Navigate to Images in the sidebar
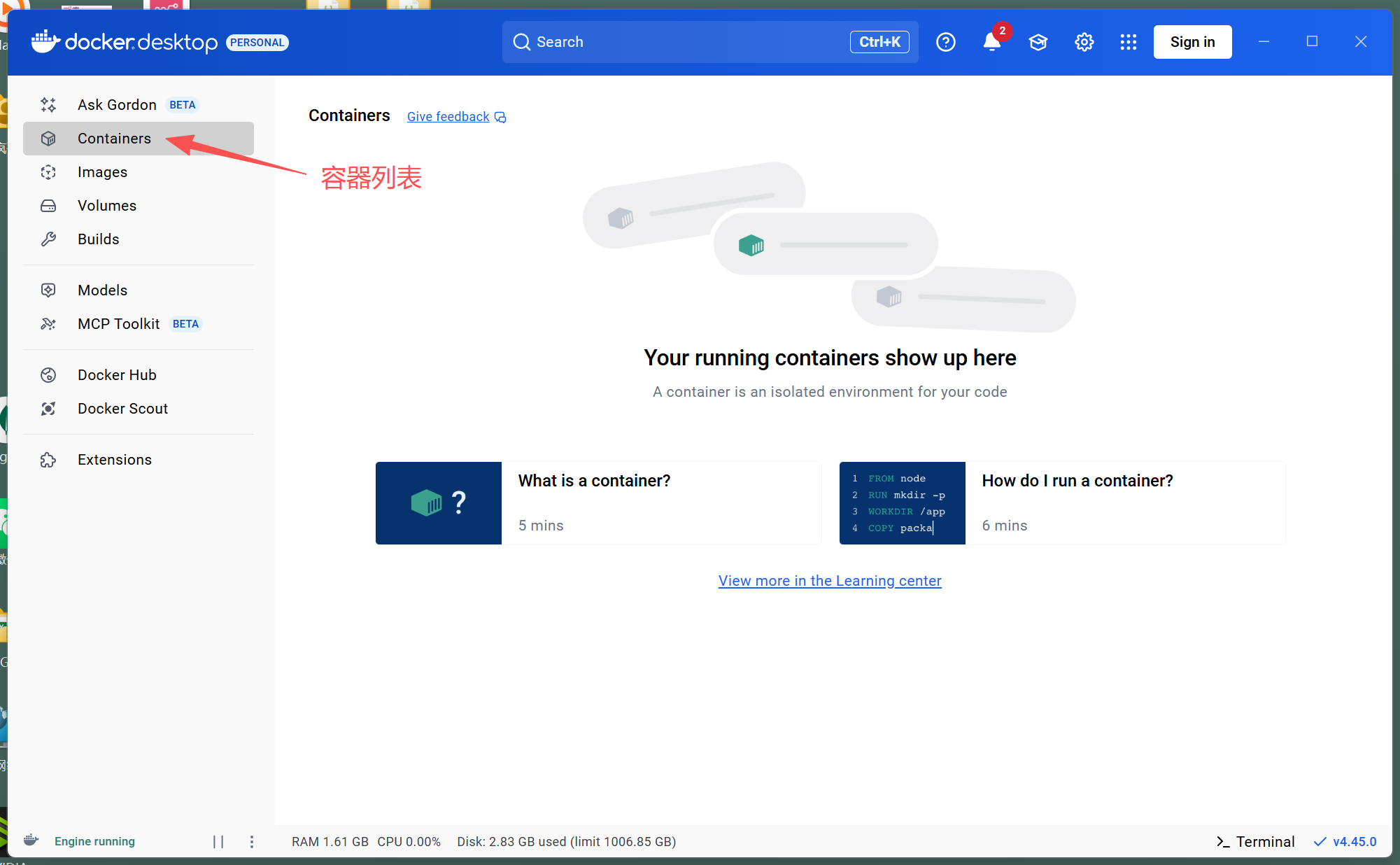 (x=102, y=172)
